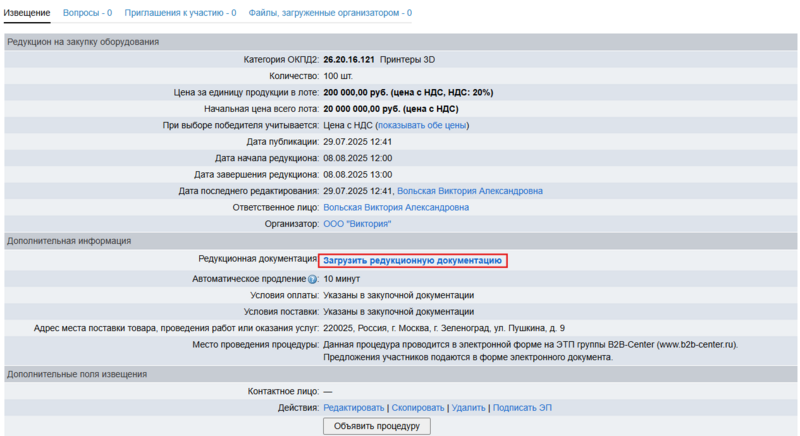Open organizer ООО "Виктория" link
Viewport: 800px width, 436px height.
(357, 223)
